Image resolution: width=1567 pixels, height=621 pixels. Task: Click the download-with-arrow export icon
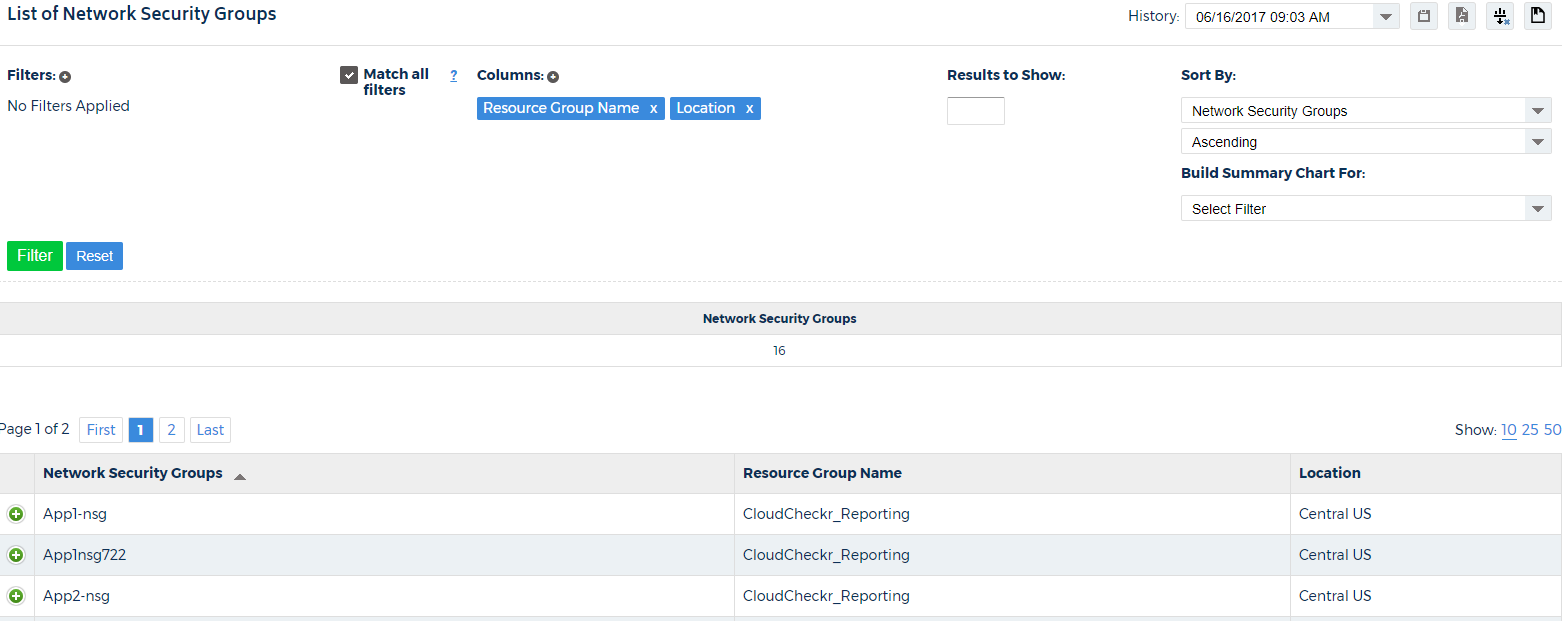pyautogui.click(x=1500, y=16)
